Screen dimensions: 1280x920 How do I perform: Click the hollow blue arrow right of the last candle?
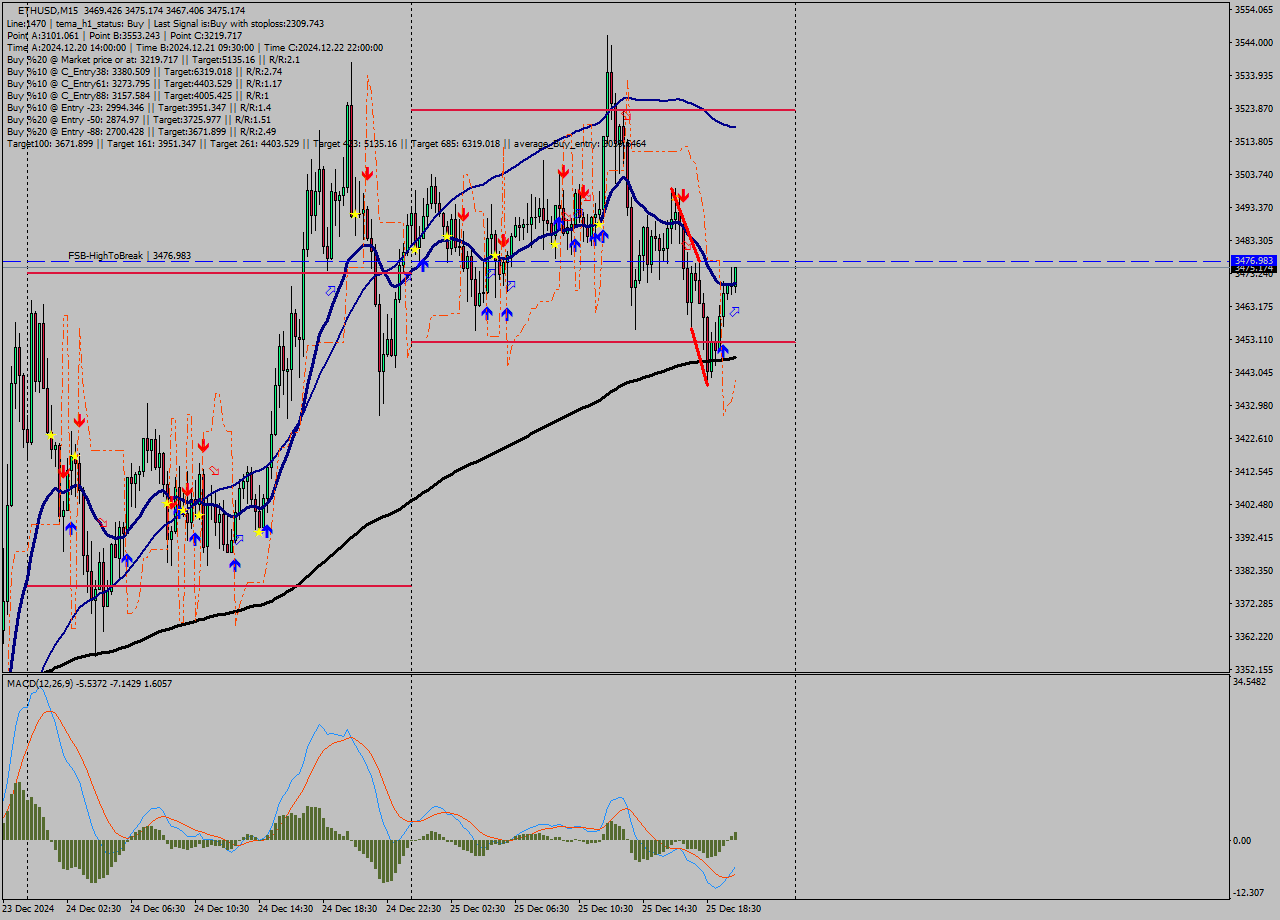(x=733, y=313)
